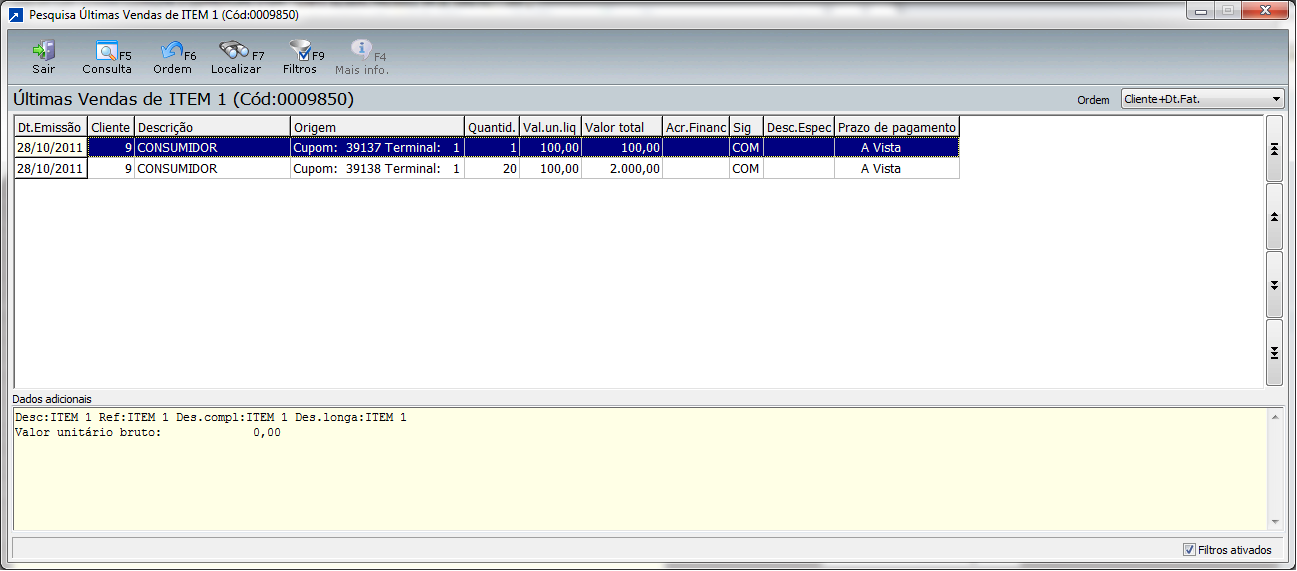Click the Dados adicionais scrollbar down arrow
The width and height of the screenshot is (1297, 571).
[x=1275, y=522]
